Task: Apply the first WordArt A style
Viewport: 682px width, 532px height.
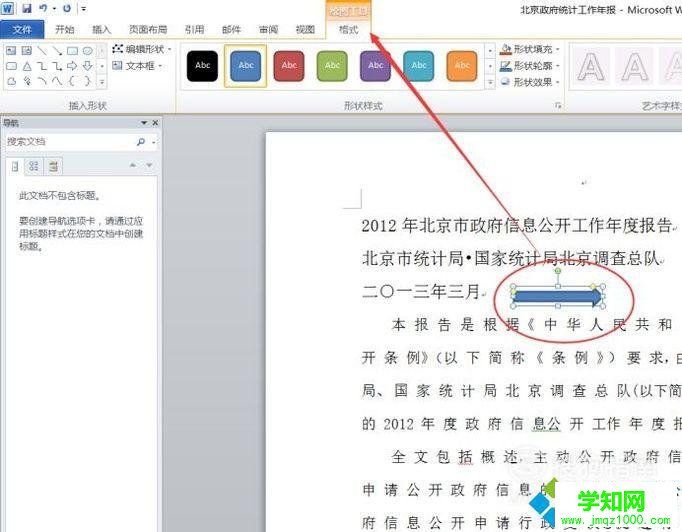Action: [x=590, y=67]
